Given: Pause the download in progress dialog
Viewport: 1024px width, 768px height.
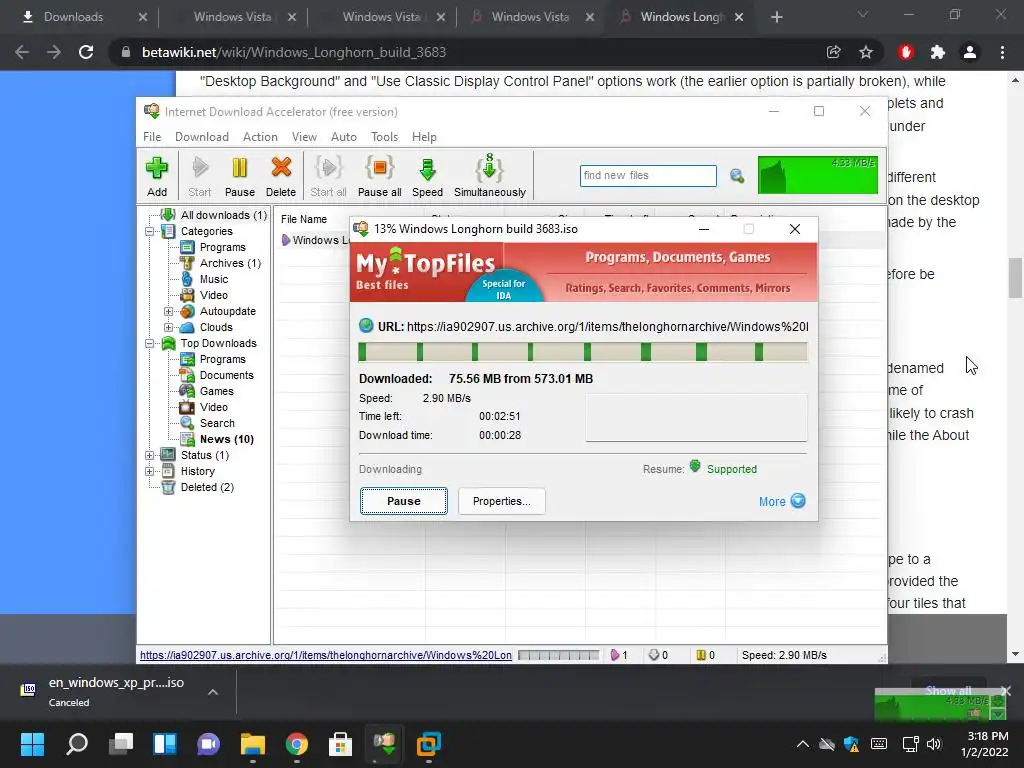Looking at the screenshot, I should 404,501.
